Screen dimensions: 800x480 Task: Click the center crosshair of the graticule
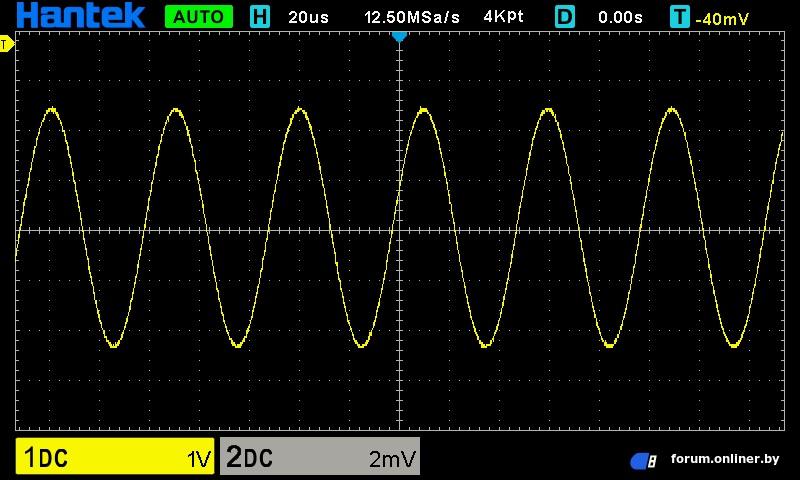399,231
